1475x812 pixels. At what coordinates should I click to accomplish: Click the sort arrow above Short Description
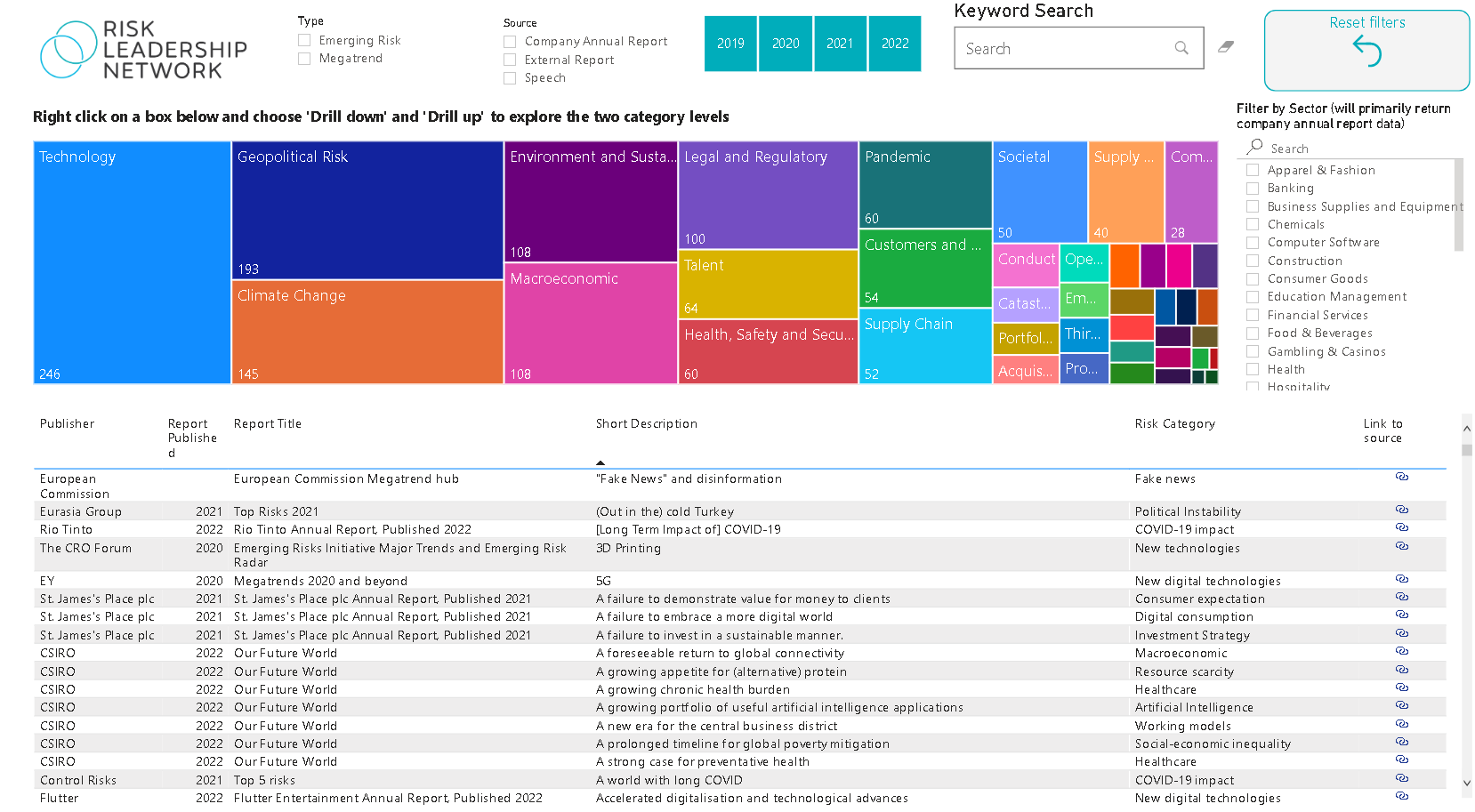click(601, 461)
